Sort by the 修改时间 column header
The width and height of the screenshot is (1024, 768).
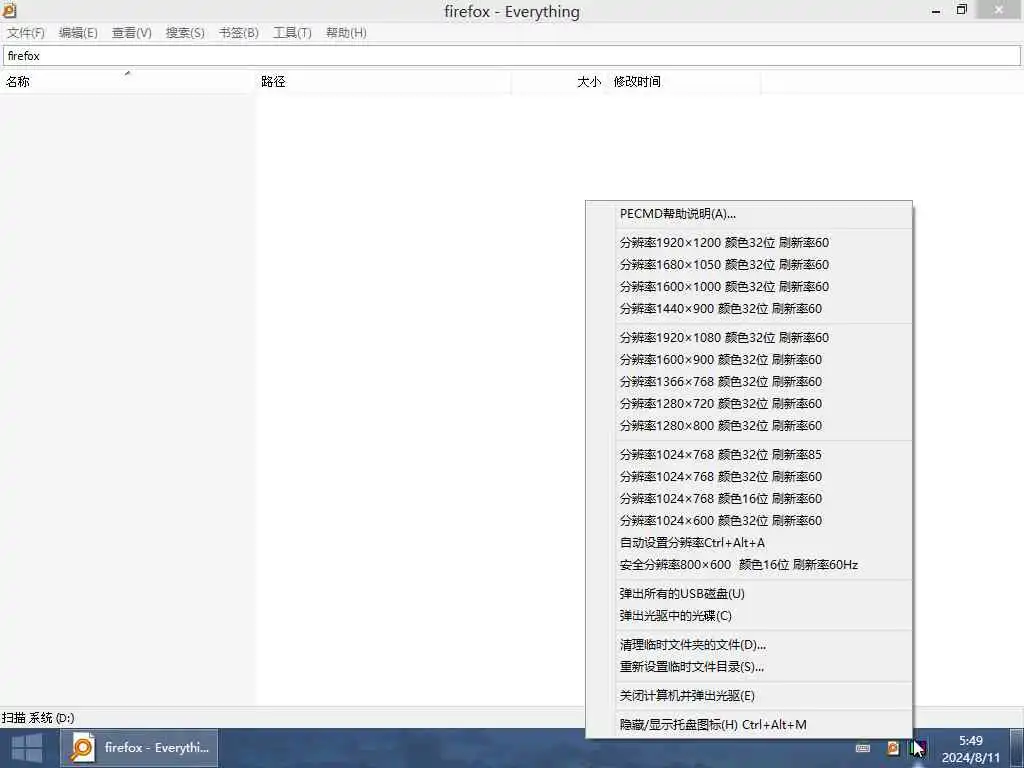[682, 82]
